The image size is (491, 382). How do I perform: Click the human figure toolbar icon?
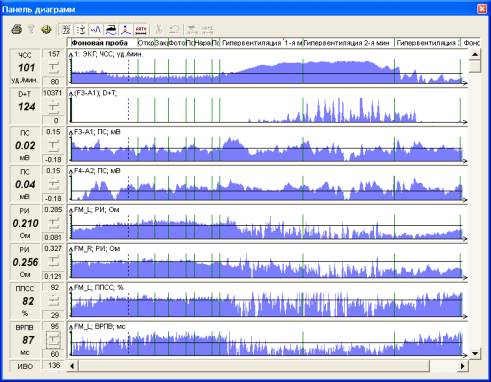point(126,30)
